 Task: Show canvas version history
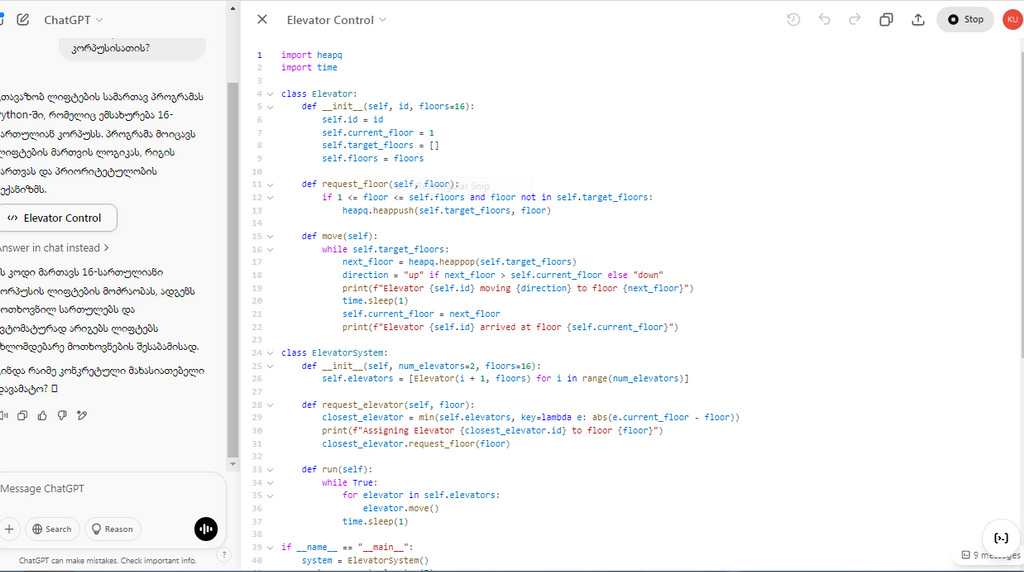[x=793, y=20]
